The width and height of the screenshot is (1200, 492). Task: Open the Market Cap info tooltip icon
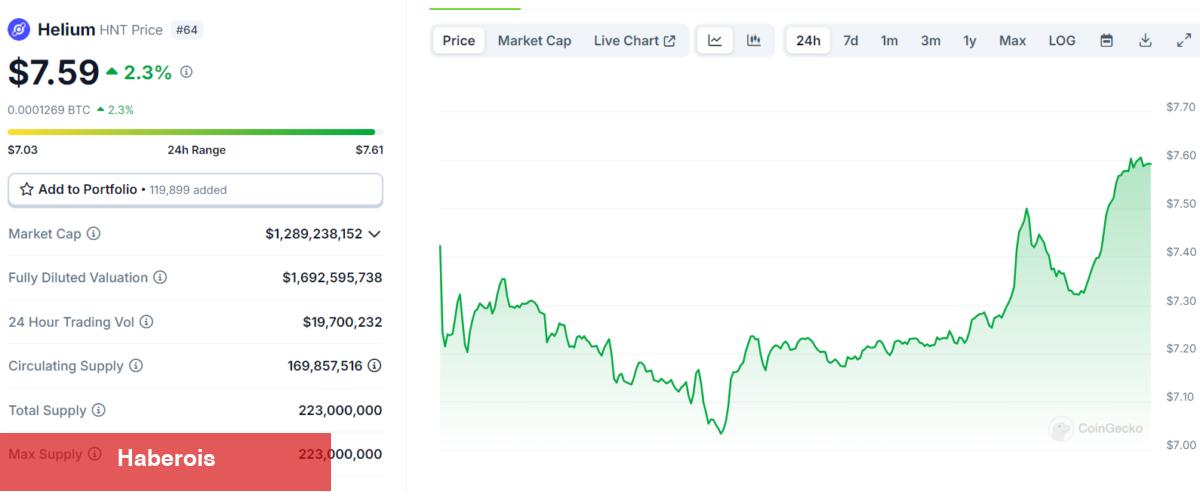point(93,233)
